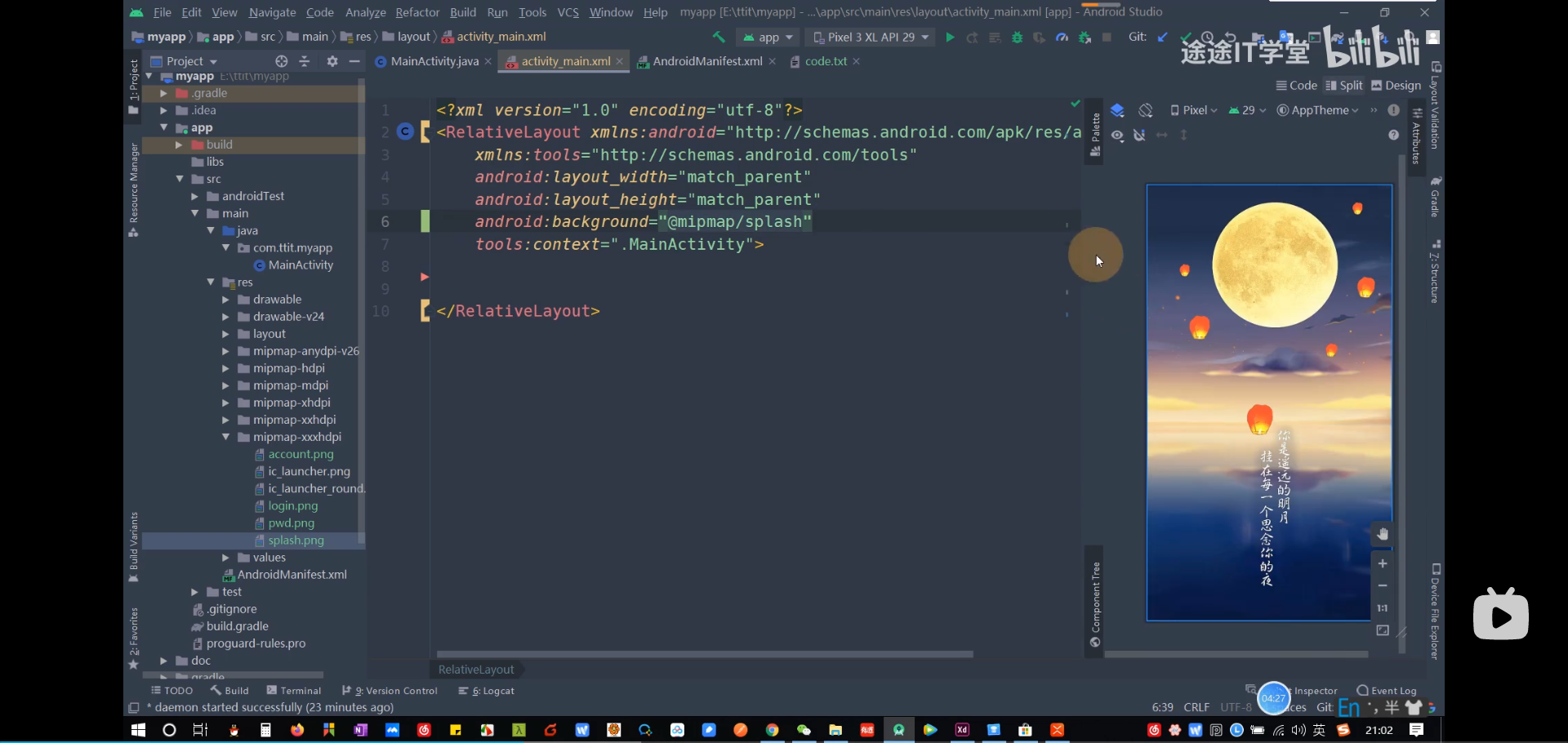Click the Project panel settings gear
The width and height of the screenshot is (1568, 743).
pos(332,61)
